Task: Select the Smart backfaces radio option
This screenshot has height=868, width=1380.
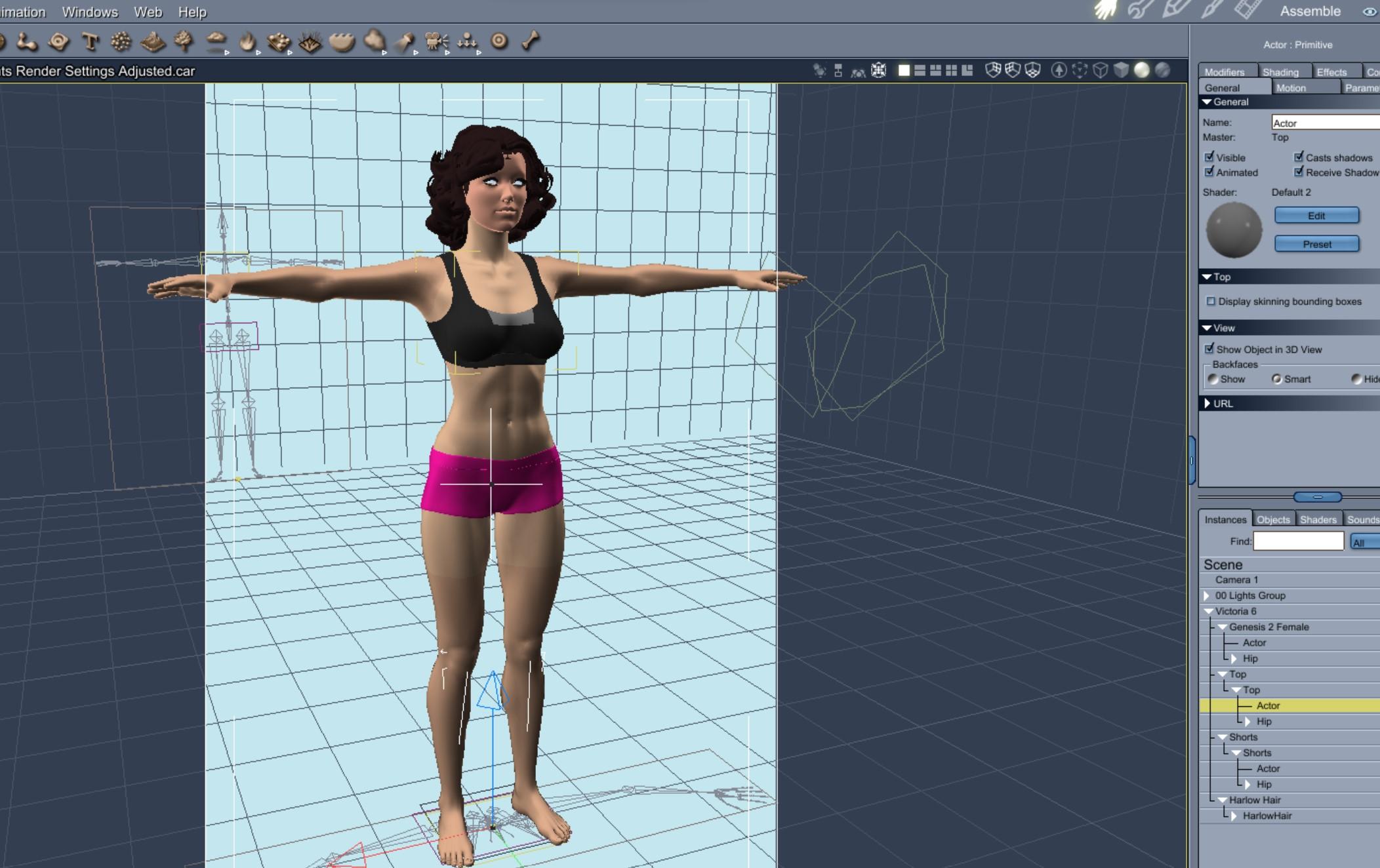Action: (1276, 379)
